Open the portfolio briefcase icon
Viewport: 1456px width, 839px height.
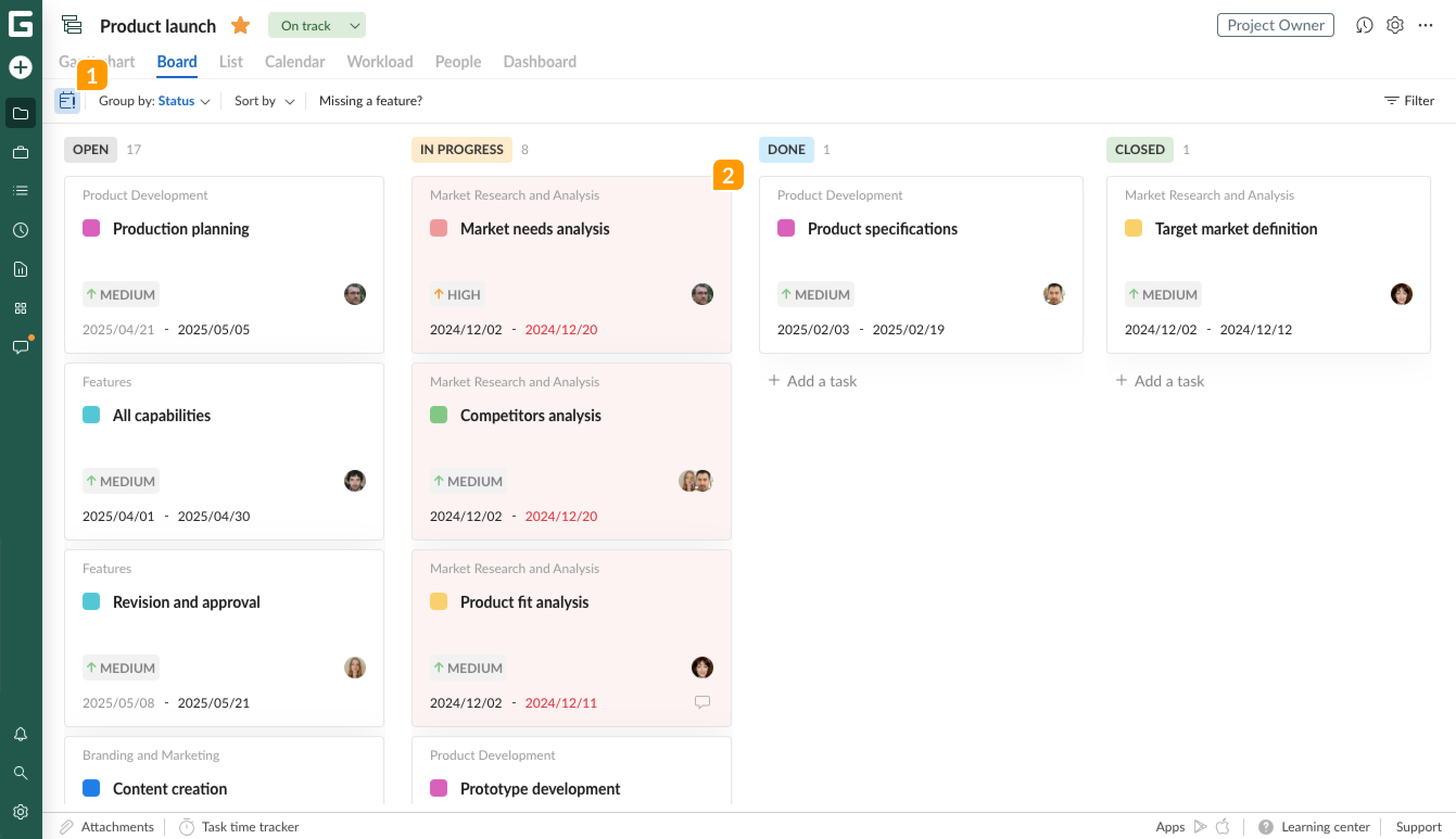pos(20,152)
